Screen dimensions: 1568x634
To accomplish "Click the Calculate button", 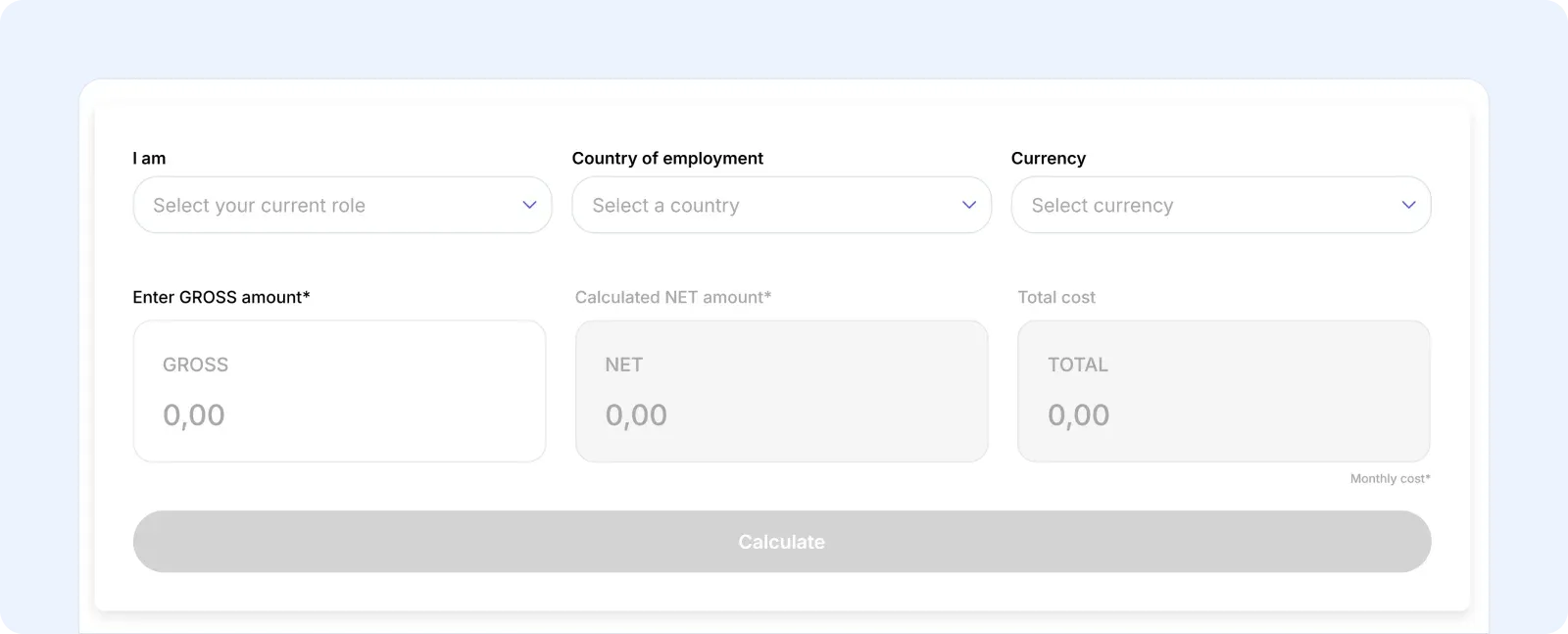I will click(782, 541).
